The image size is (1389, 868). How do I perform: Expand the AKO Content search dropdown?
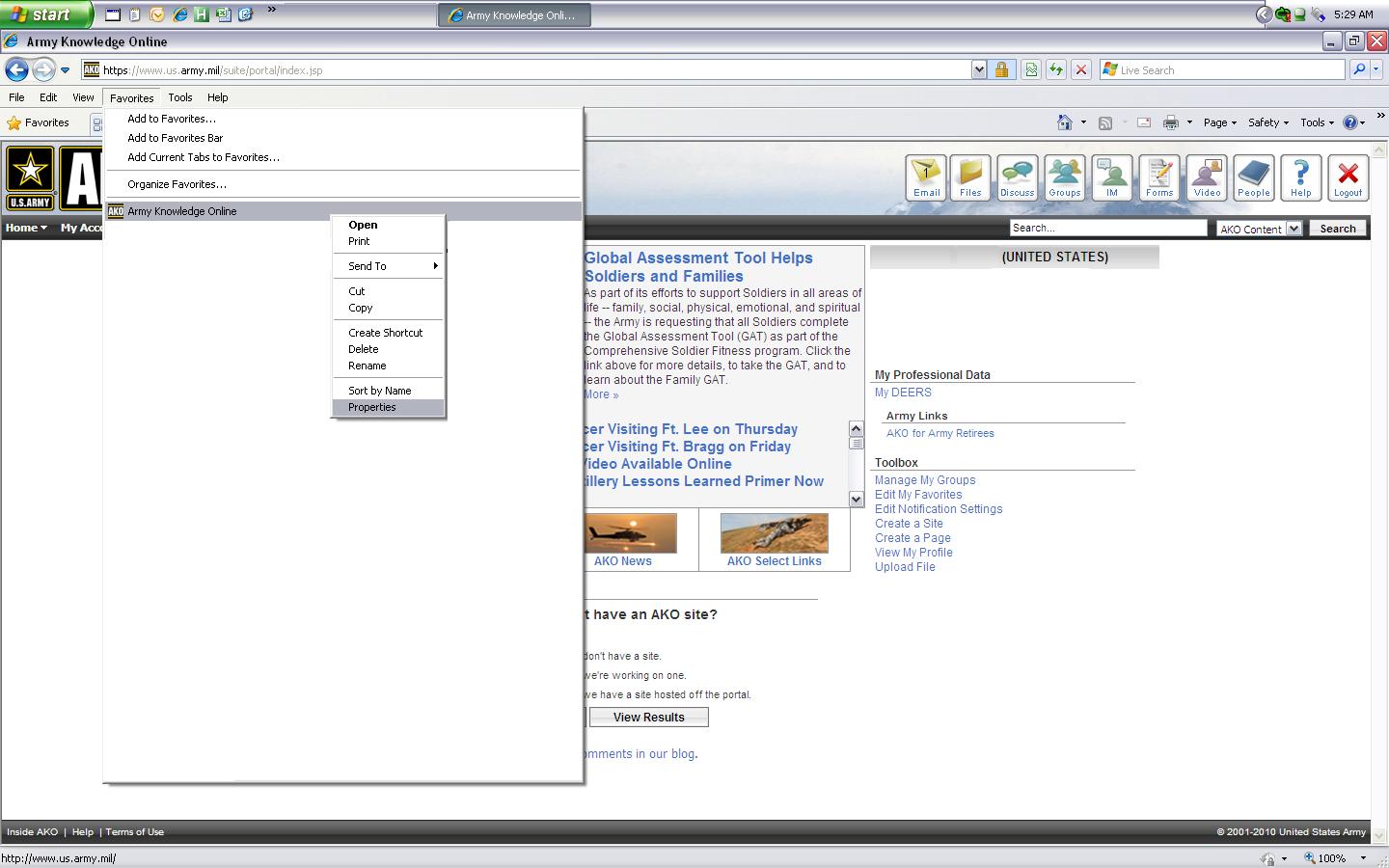click(x=1294, y=229)
